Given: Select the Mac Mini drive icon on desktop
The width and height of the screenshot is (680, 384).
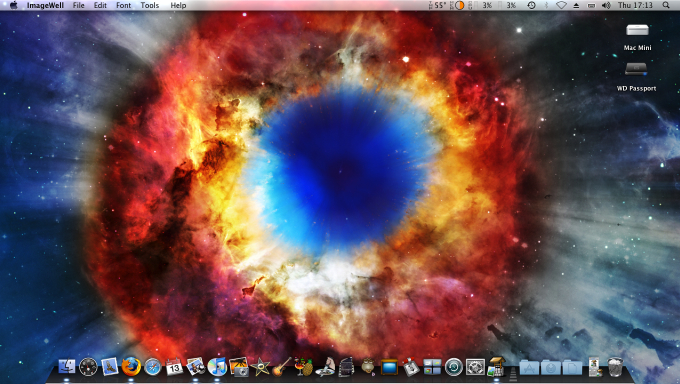Looking at the screenshot, I should coord(637,30).
